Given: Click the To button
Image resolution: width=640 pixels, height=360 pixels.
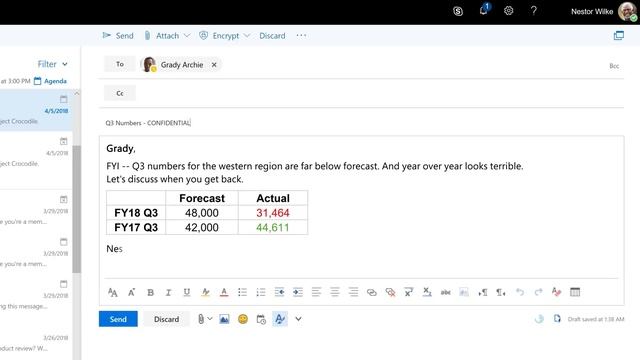Looking at the screenshot, I should click(120, 64).
